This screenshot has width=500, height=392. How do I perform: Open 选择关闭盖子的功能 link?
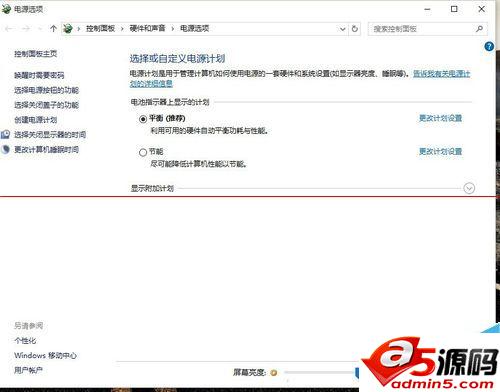[x=46, y=105]
